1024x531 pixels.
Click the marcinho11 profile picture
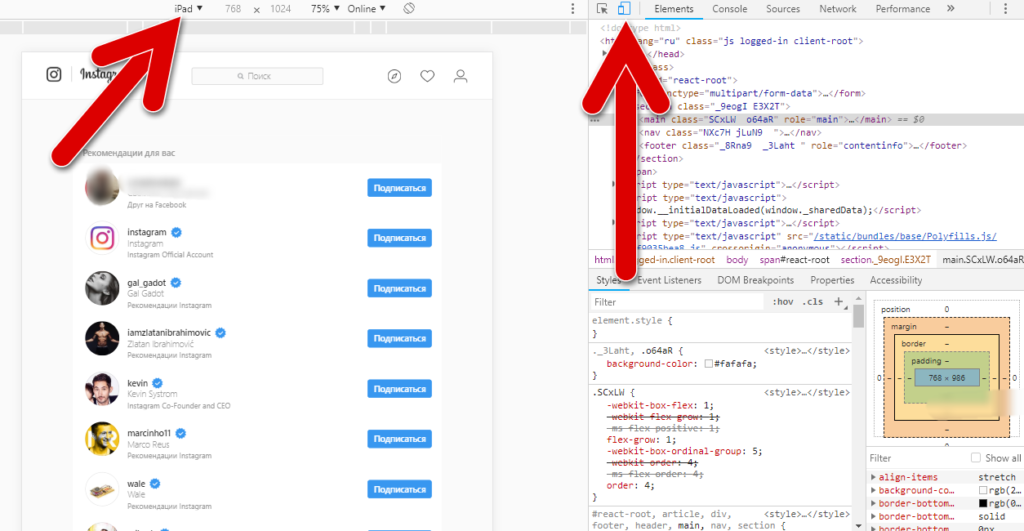click(x=102, y=439)
